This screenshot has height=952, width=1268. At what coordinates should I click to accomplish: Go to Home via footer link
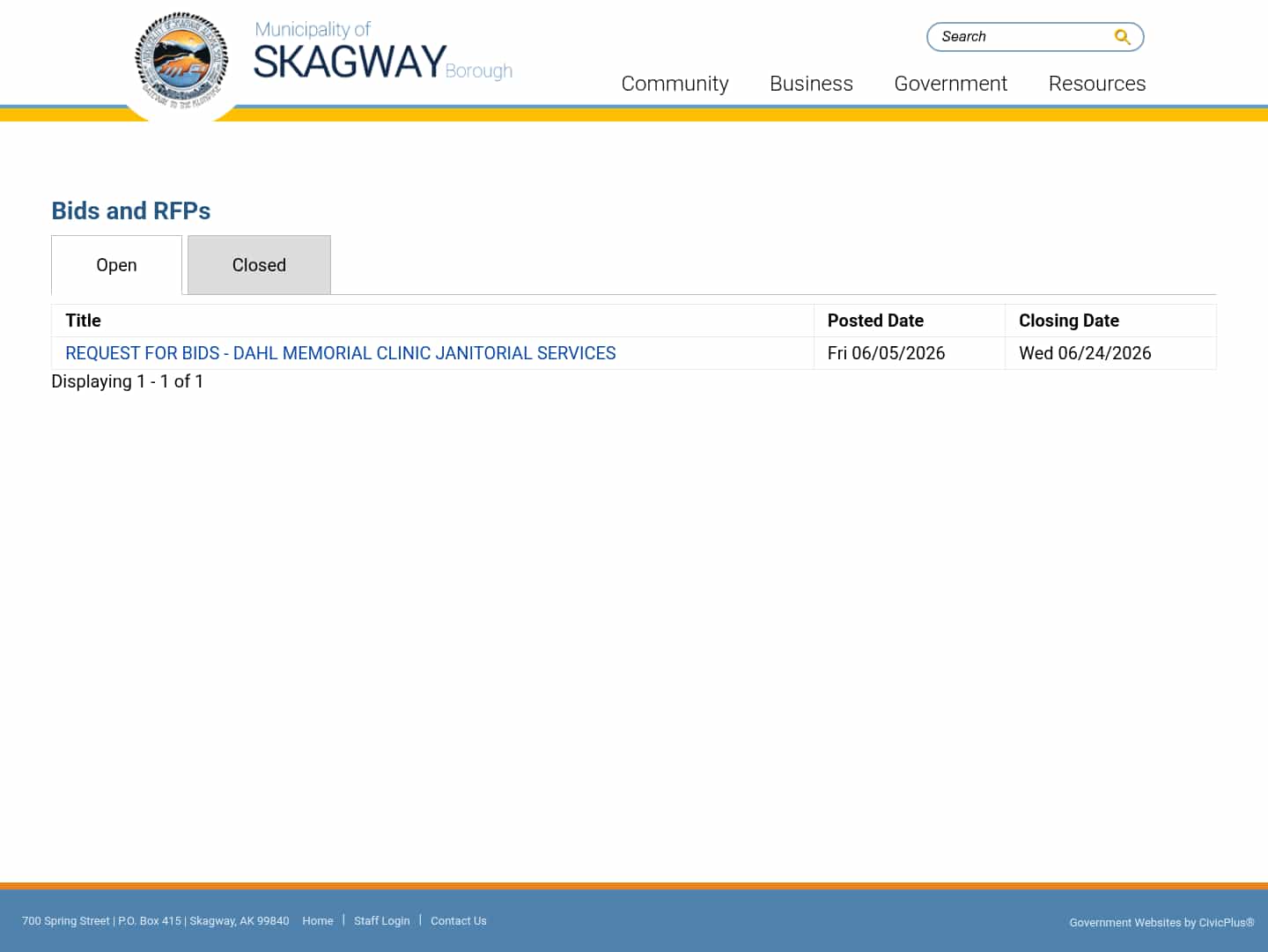tap(318, 920)
